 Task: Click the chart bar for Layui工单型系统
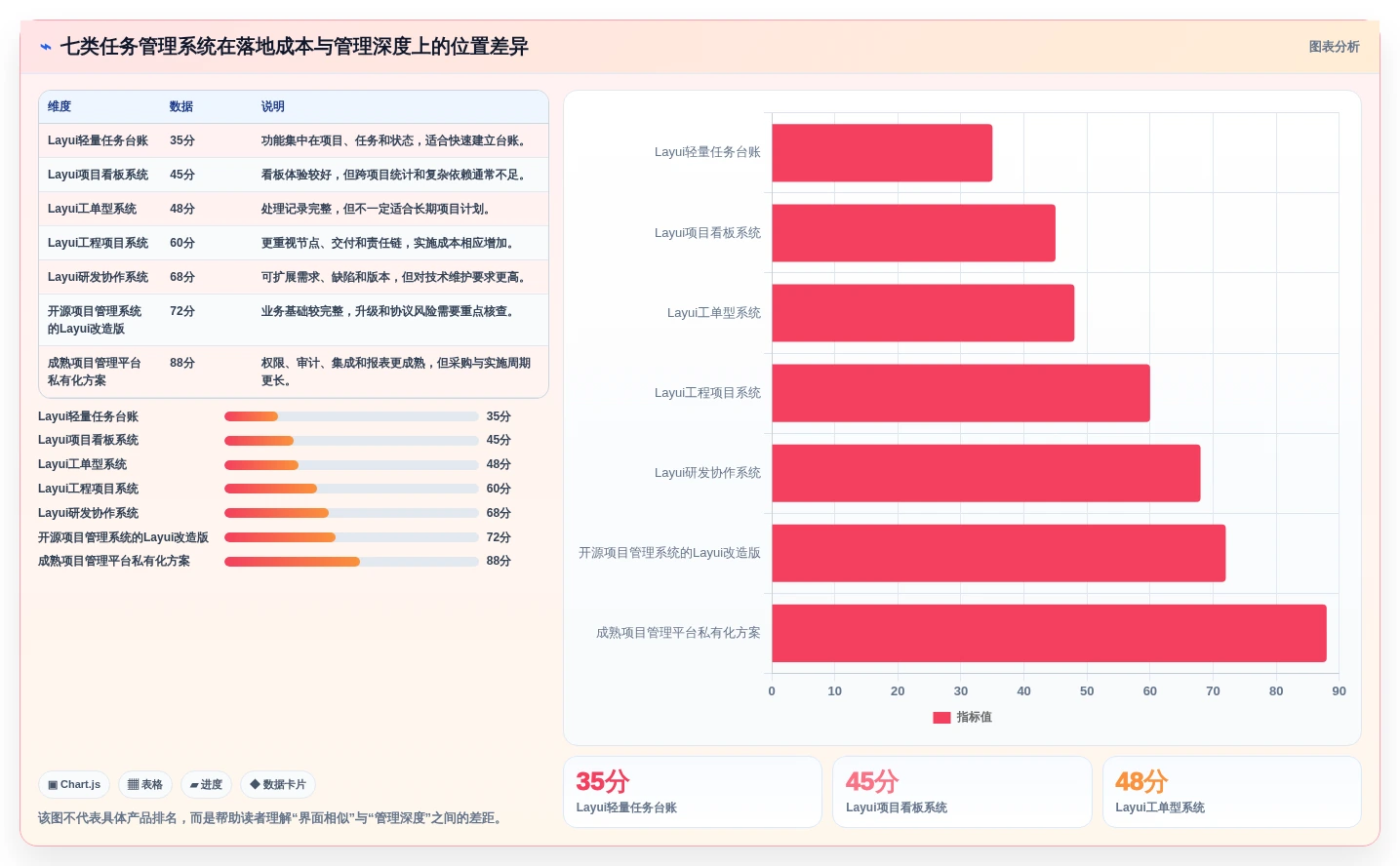pos(923,313)
